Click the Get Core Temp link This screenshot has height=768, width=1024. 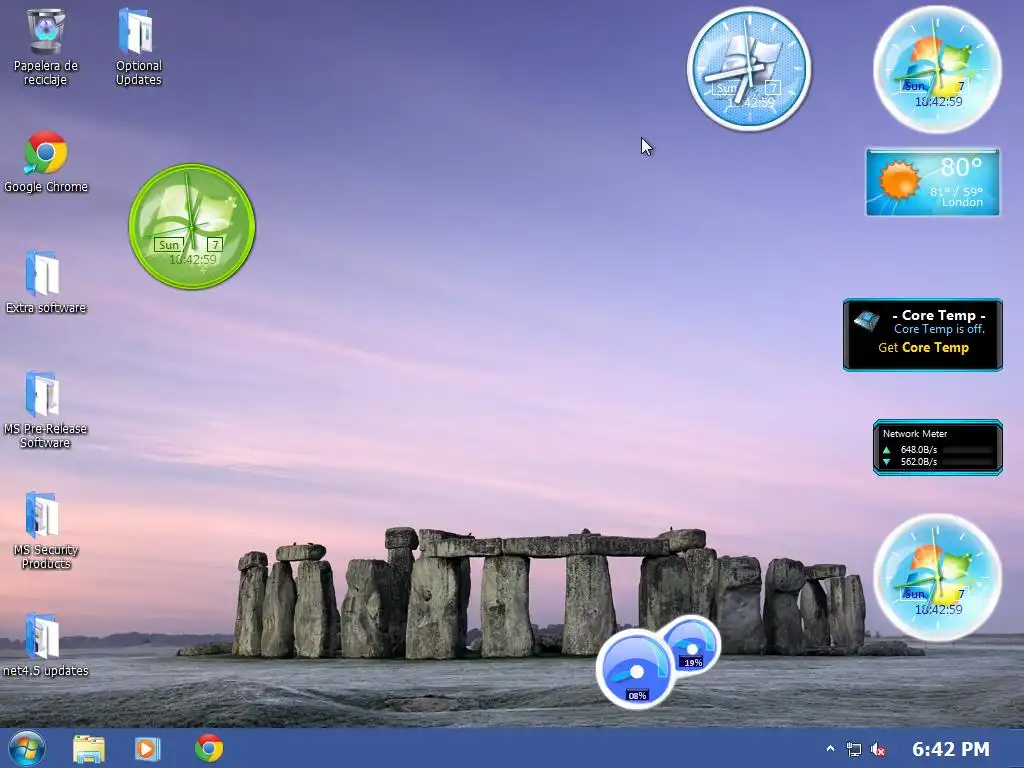923,347
